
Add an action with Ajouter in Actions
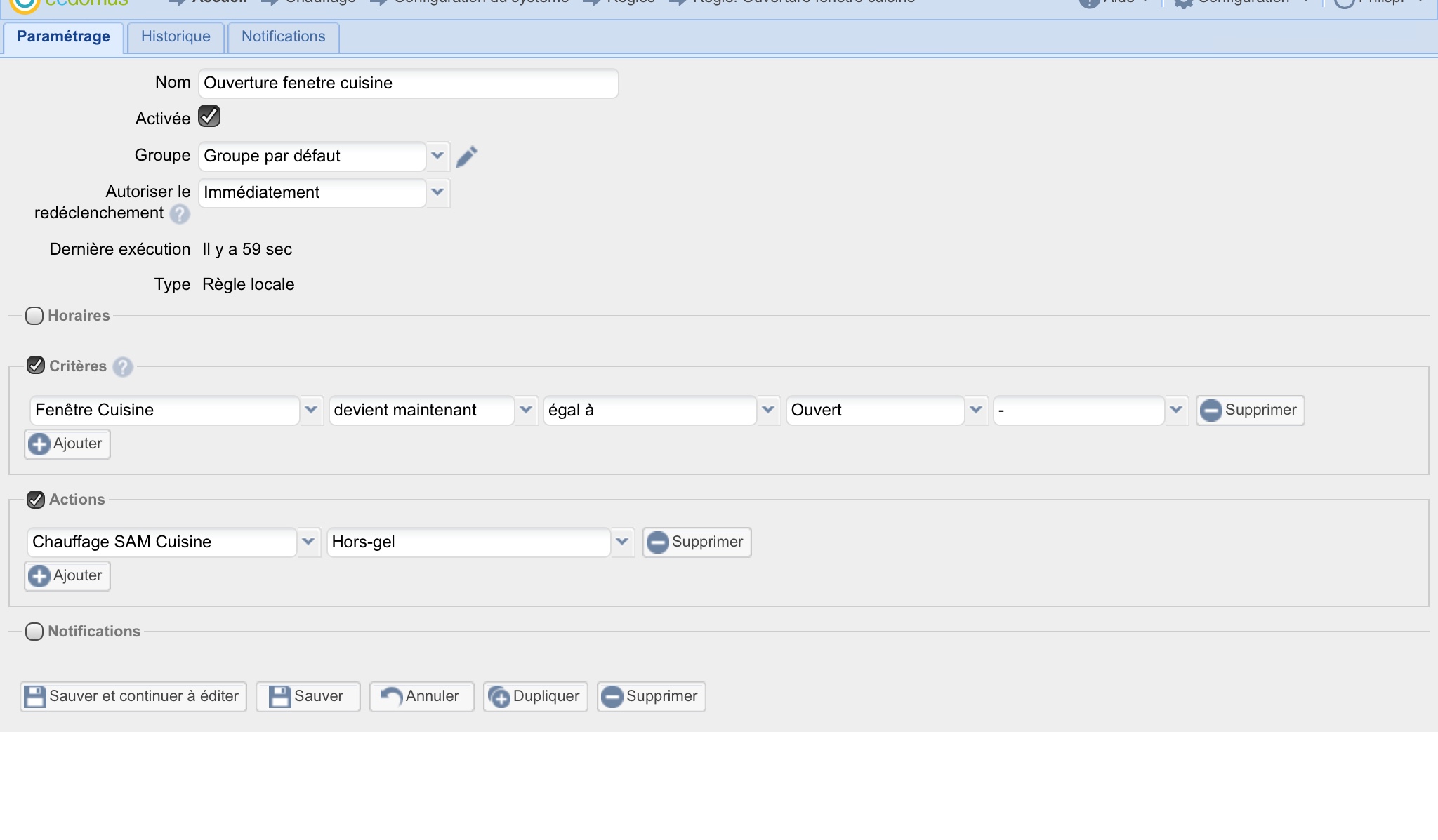coord(67,576)
